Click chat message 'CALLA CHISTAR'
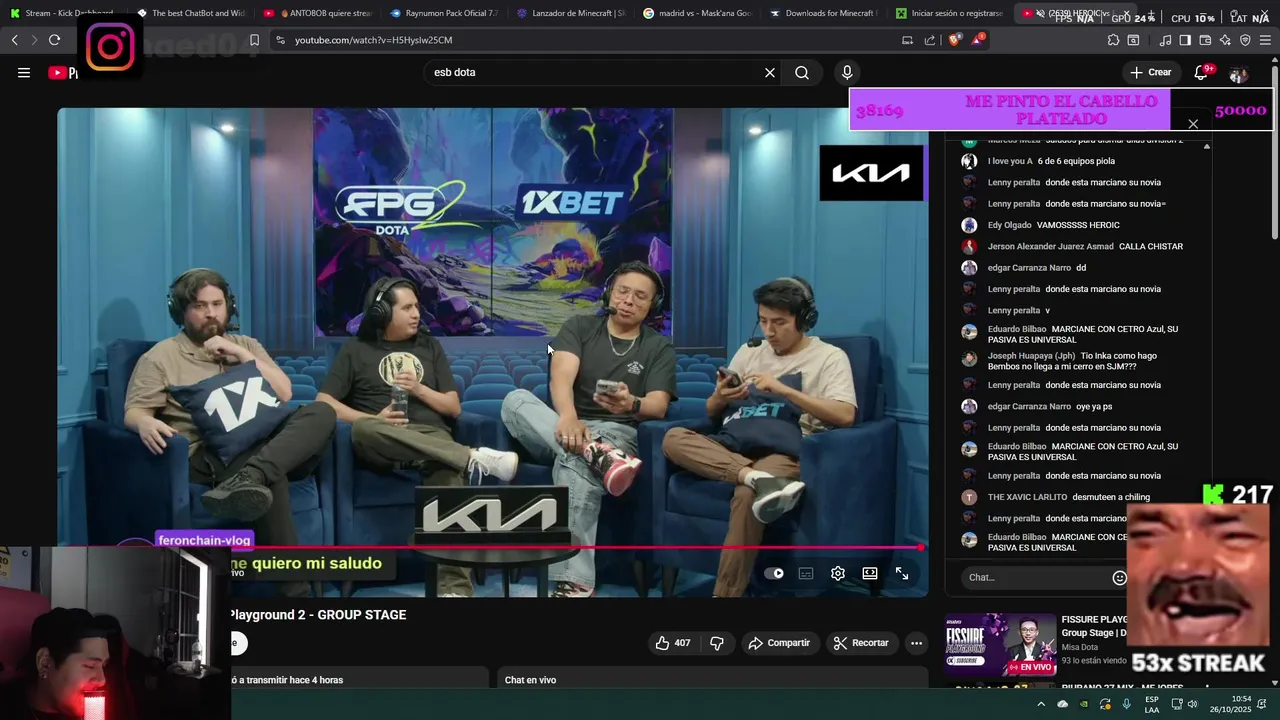 pos(1151,246)
